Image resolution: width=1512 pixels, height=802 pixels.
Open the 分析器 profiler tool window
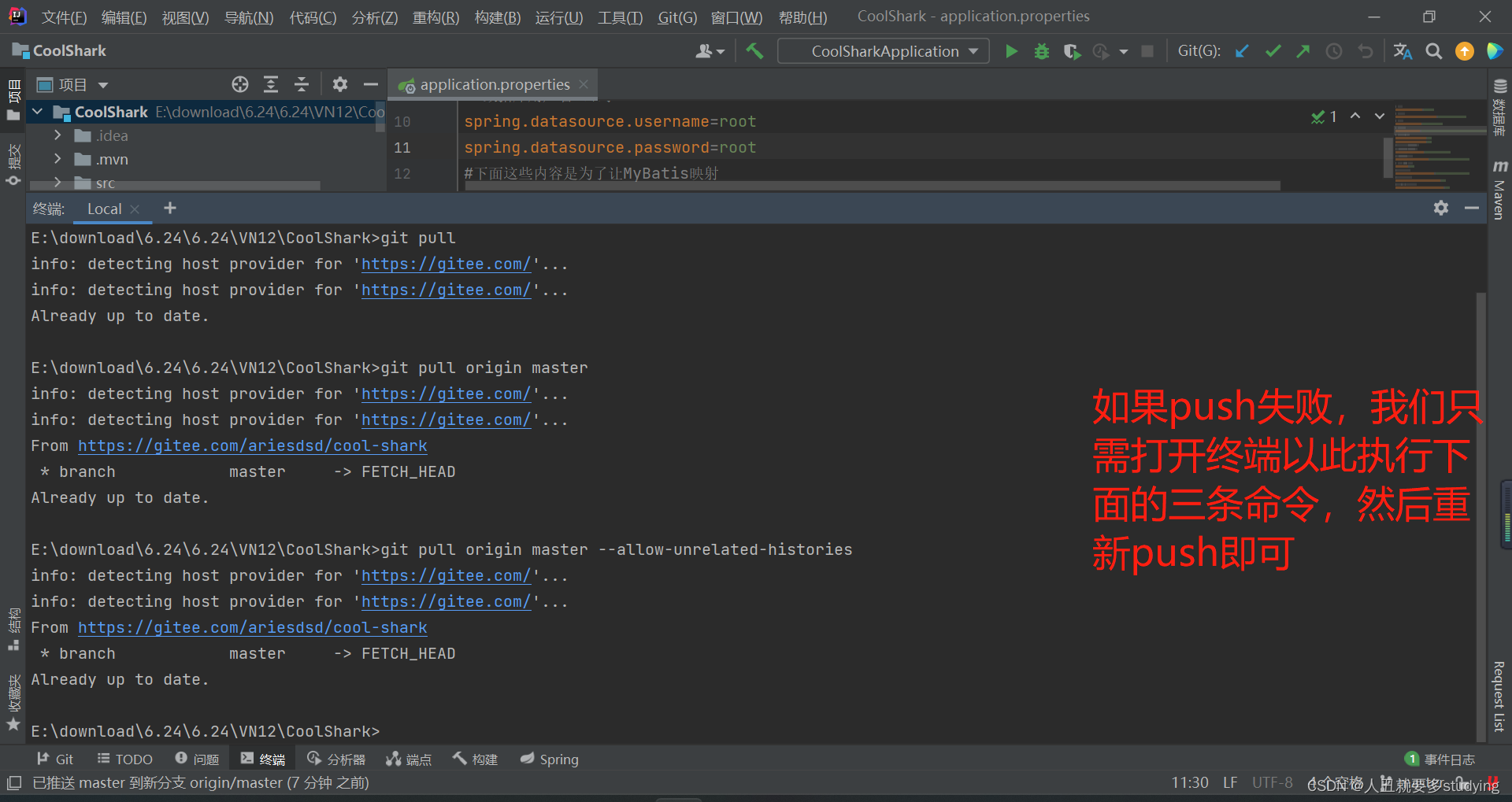coord(337,759)
